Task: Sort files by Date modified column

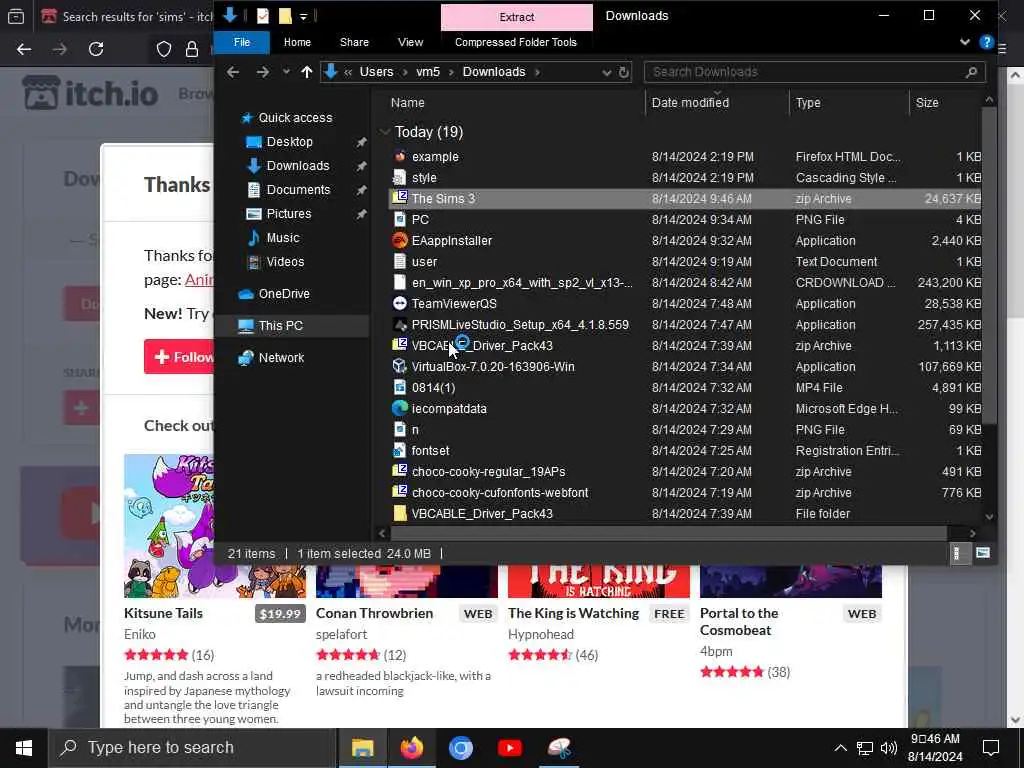Action: [x=690, y=103]
